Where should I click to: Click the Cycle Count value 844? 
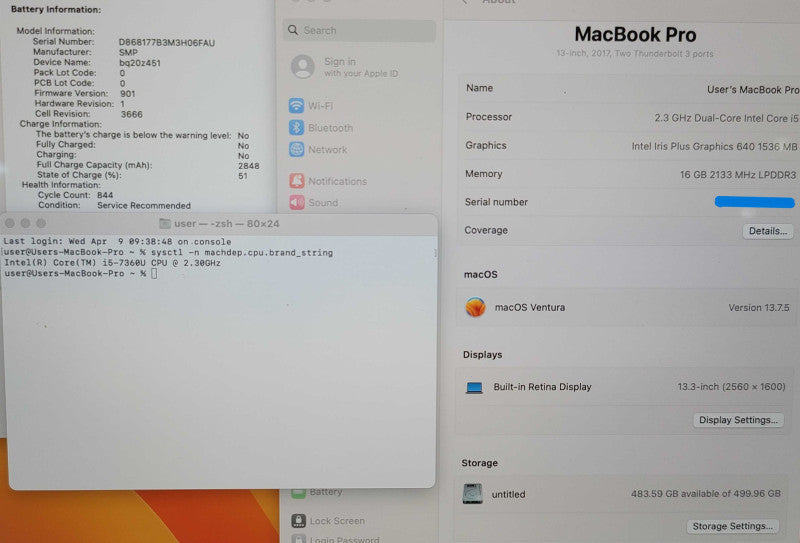pos(105,195)
